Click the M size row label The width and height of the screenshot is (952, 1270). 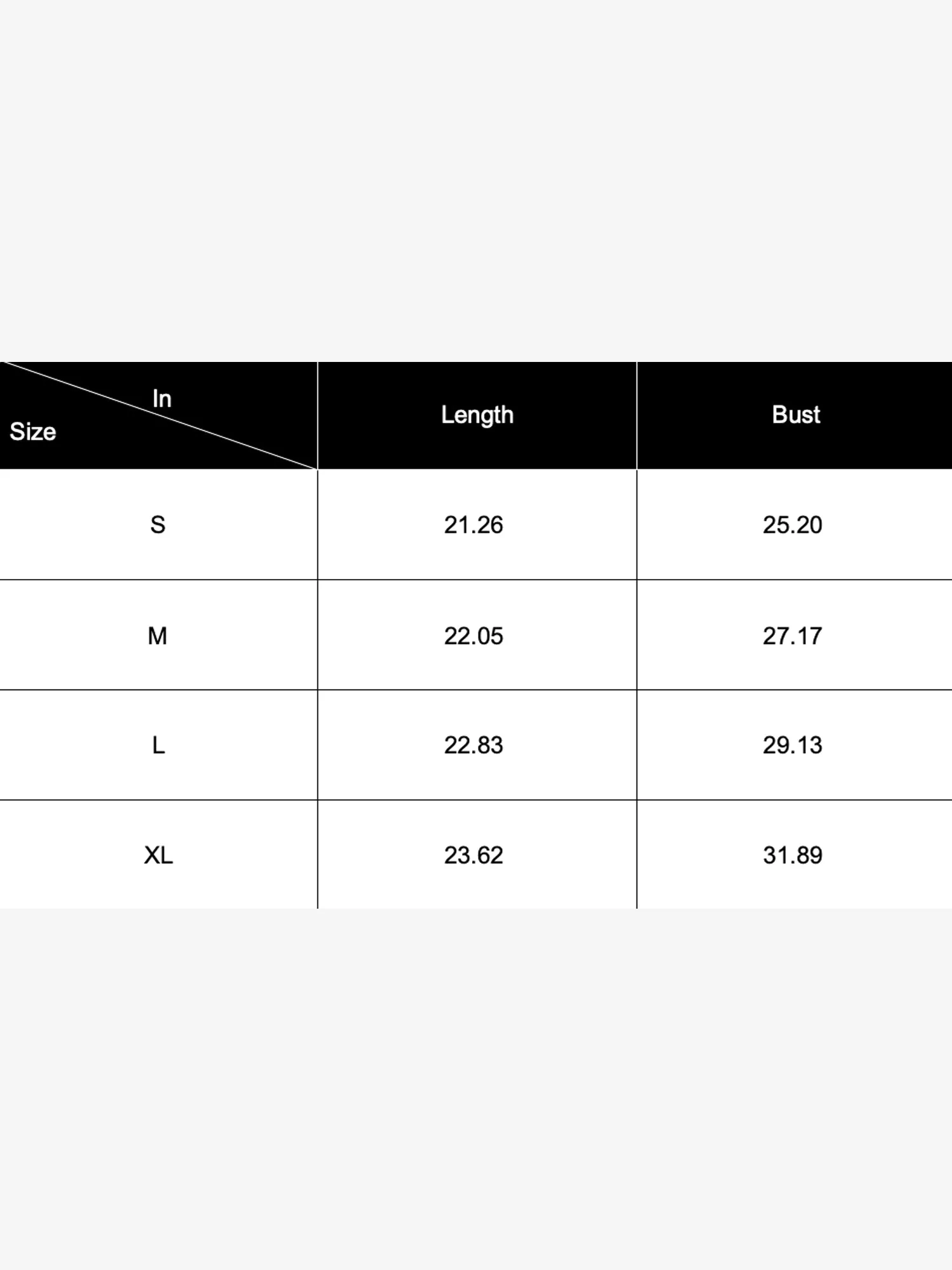tap(157, 636)
